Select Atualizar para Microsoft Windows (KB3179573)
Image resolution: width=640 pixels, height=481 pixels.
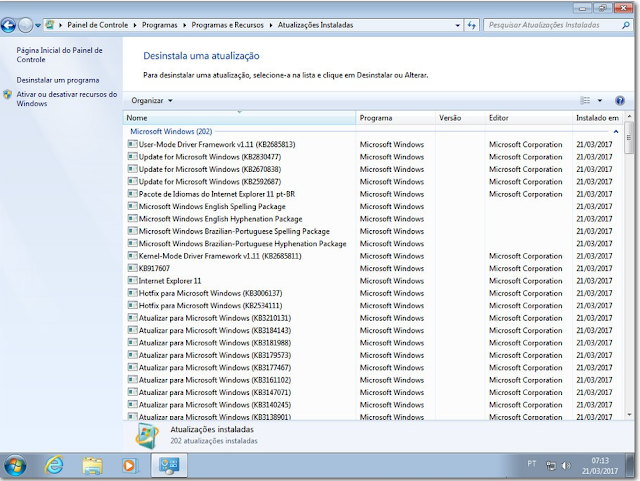[x=373, y=355]
